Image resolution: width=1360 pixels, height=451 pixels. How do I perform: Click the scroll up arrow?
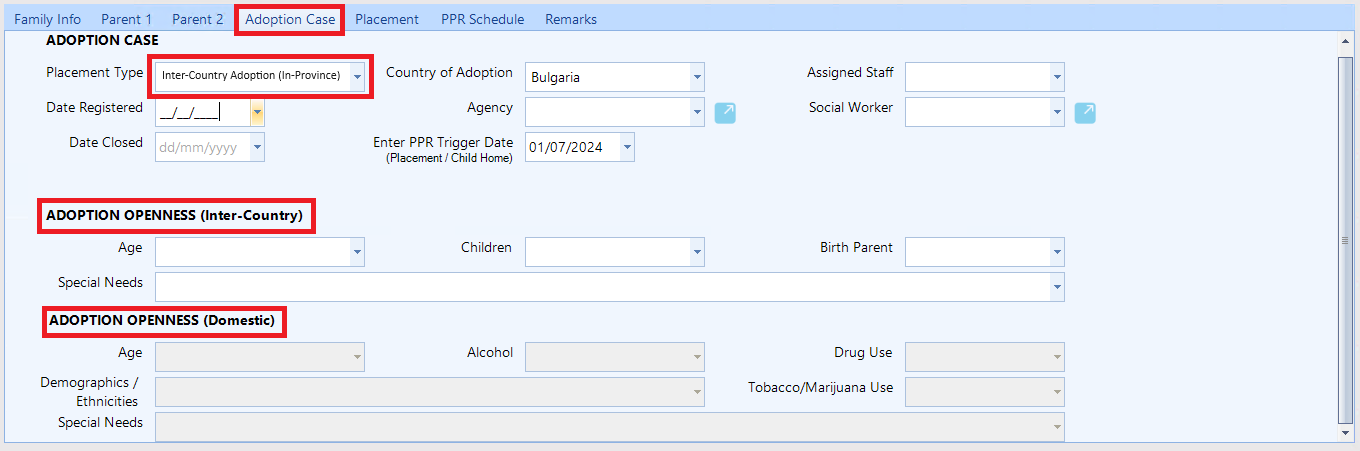click(x=1345, y=42)
